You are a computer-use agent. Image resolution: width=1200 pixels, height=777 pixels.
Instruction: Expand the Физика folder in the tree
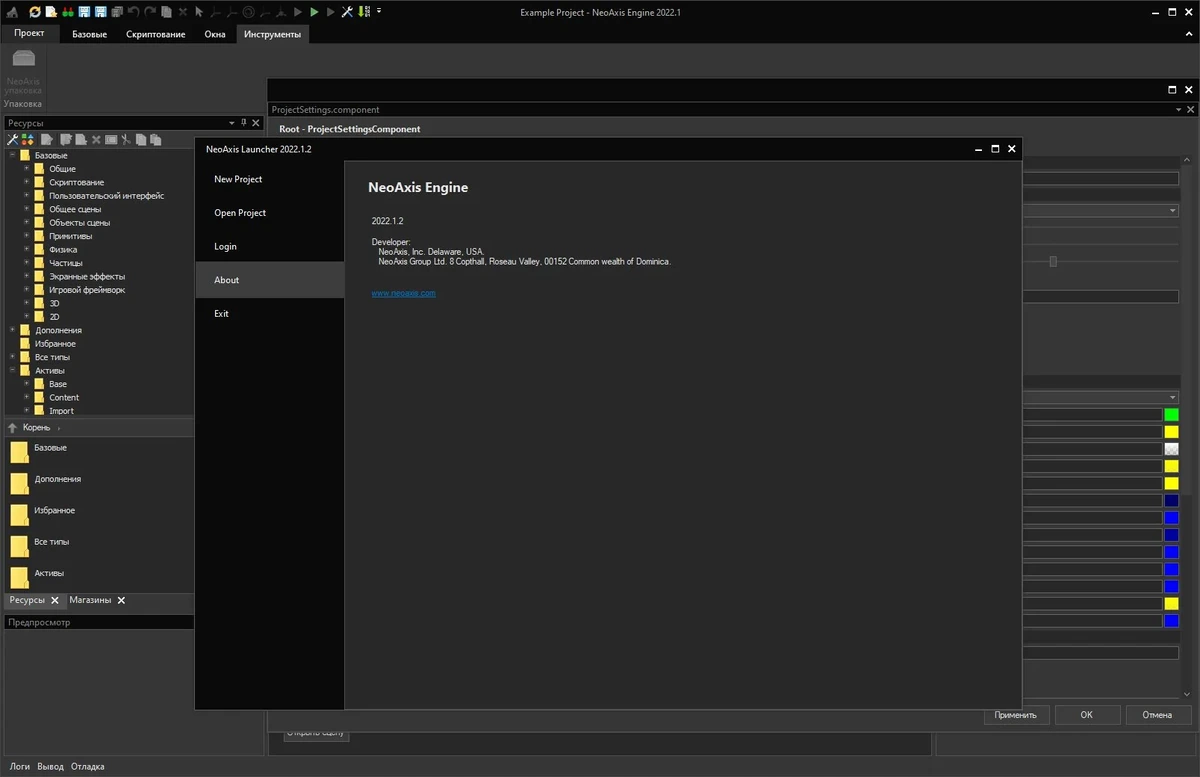[27, 249]
